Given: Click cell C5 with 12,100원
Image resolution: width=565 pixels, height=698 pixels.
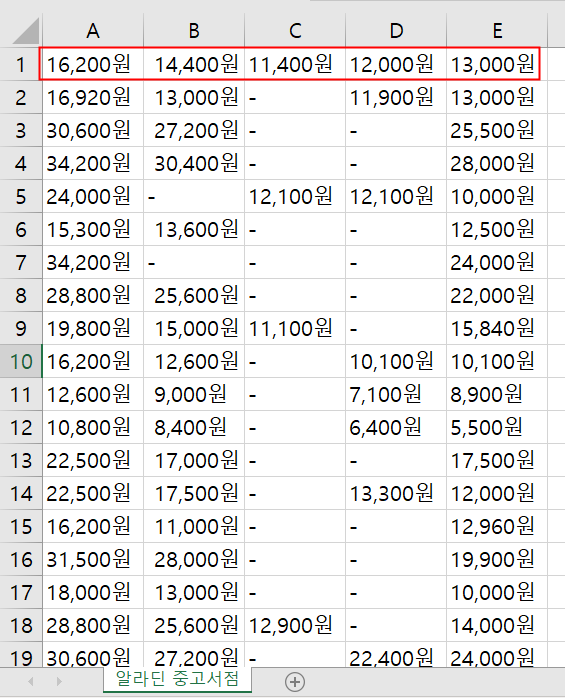Looking at the screenshot, I should point(295,196).
